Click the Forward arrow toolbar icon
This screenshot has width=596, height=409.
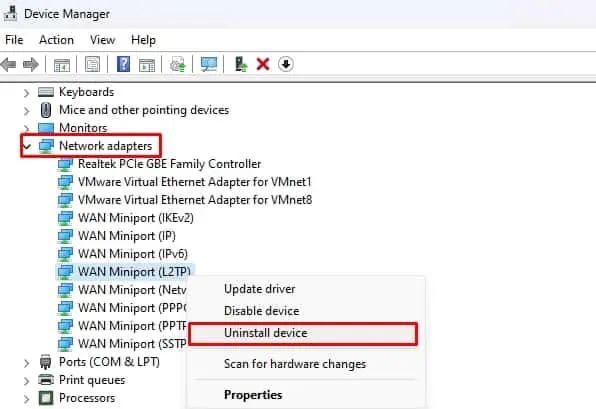pyautogui.click(x=31, y=64)
